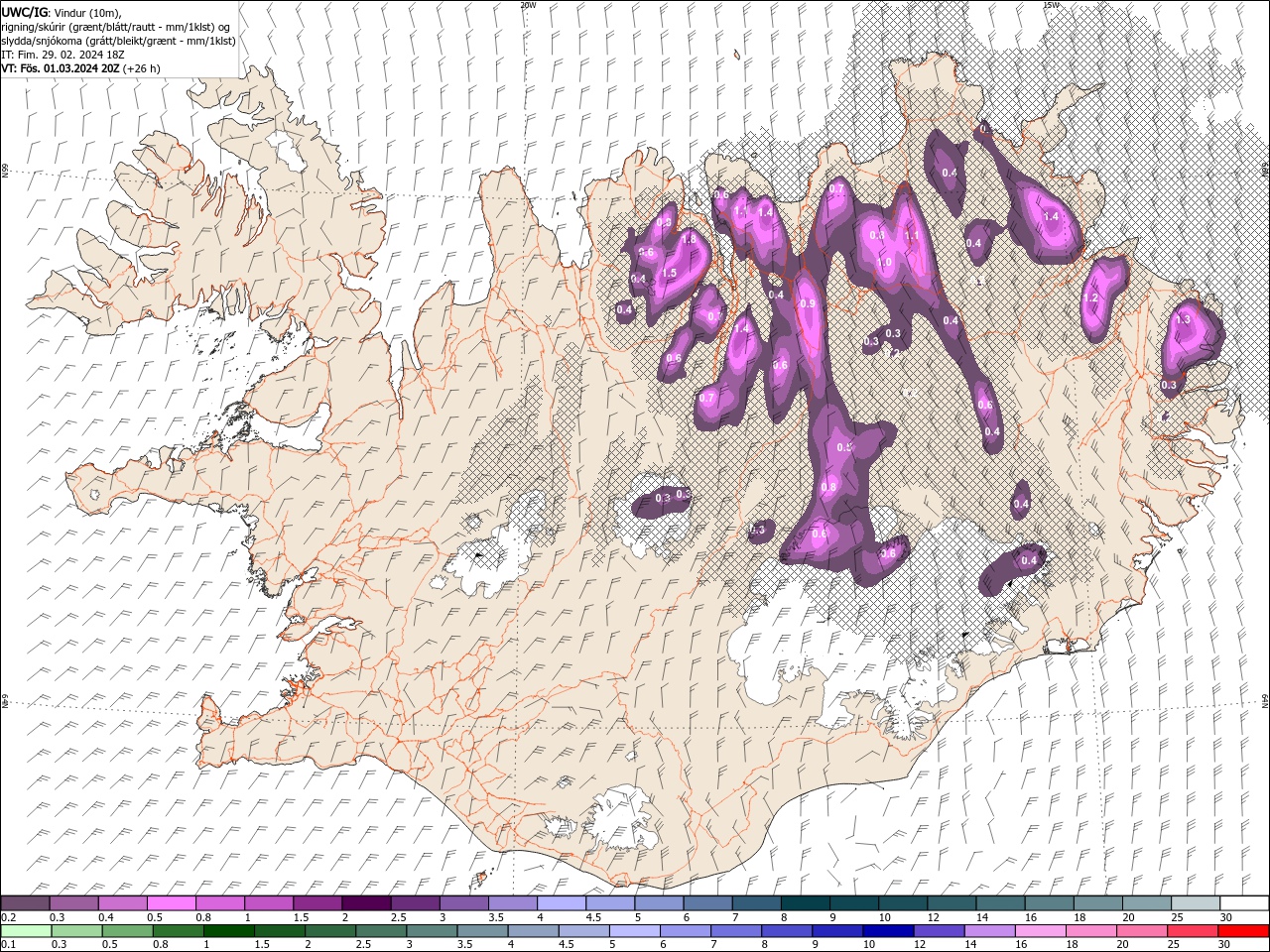
Task: Pick the deep blue rain swatch at 10
Action: click(888, 931)
